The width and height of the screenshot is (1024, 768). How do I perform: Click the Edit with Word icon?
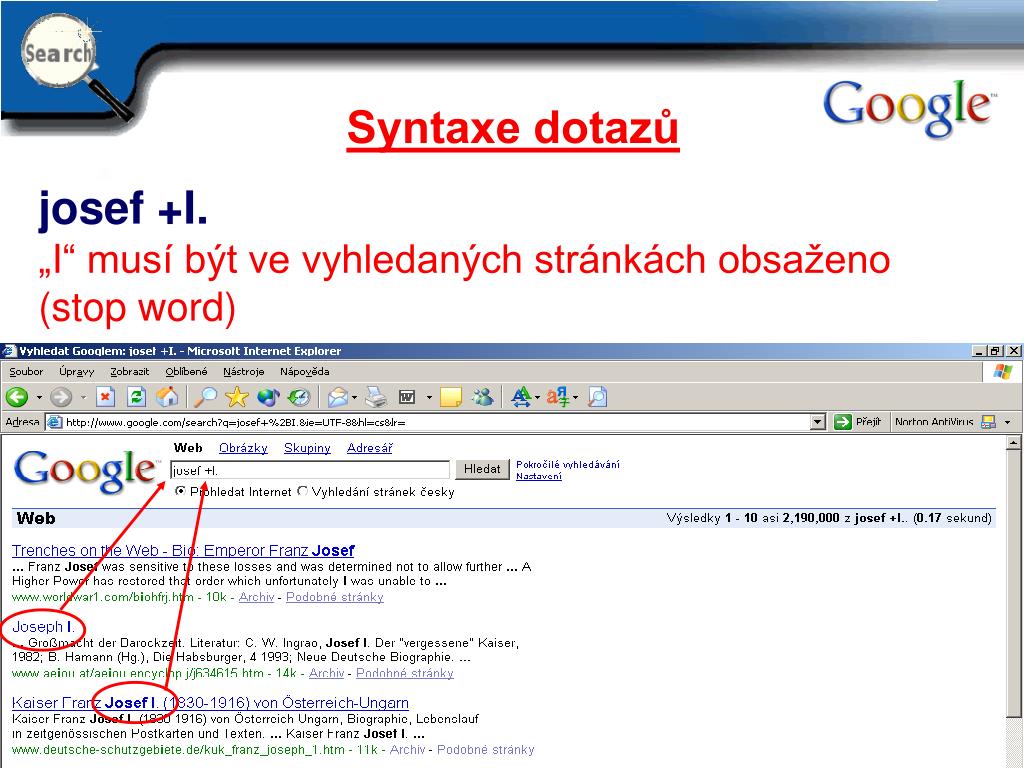[408, 396]
